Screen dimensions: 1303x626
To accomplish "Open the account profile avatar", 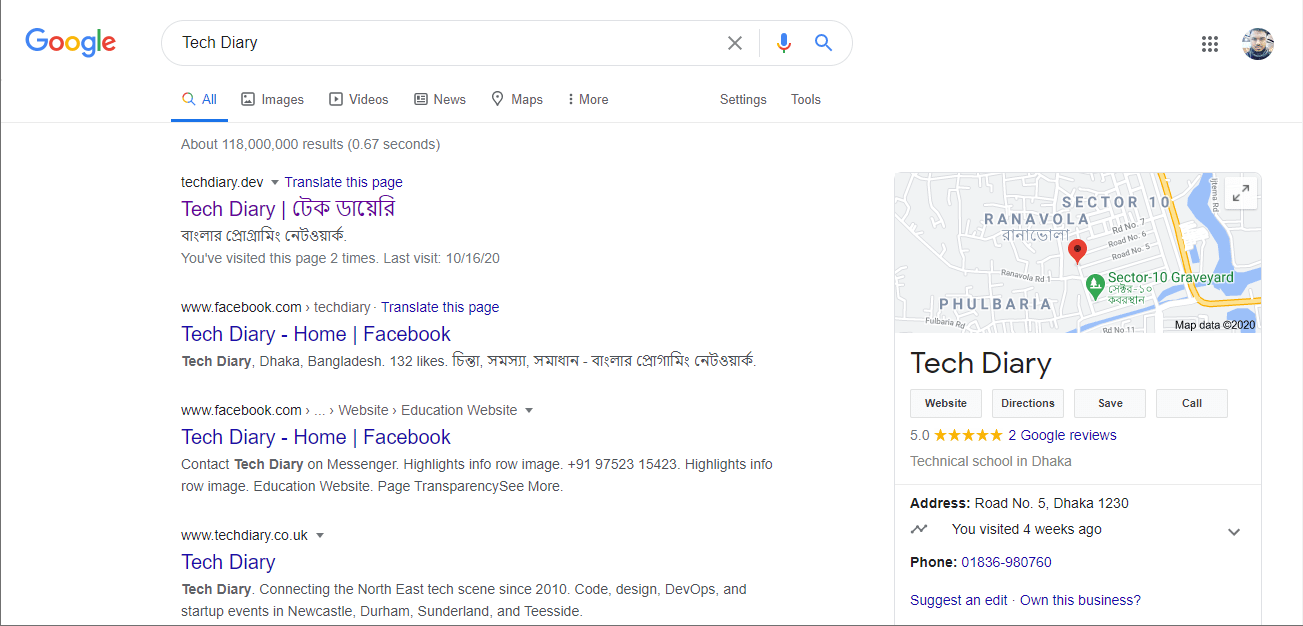I will [x=1258, y=43].
